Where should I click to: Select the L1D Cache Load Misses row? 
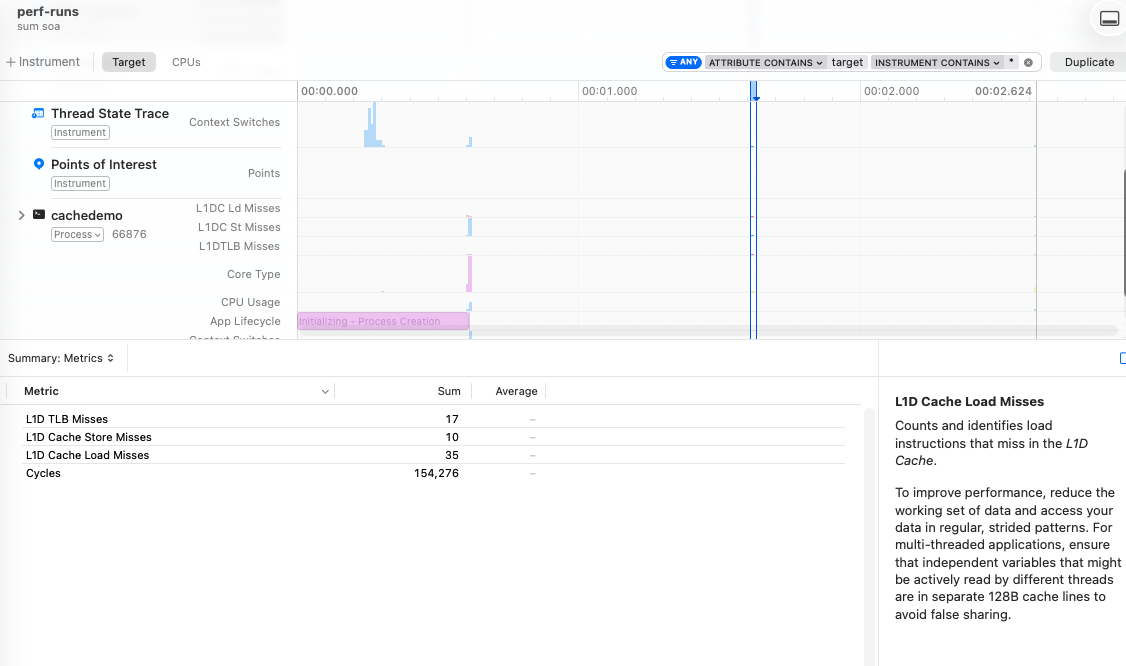[433, 455]
